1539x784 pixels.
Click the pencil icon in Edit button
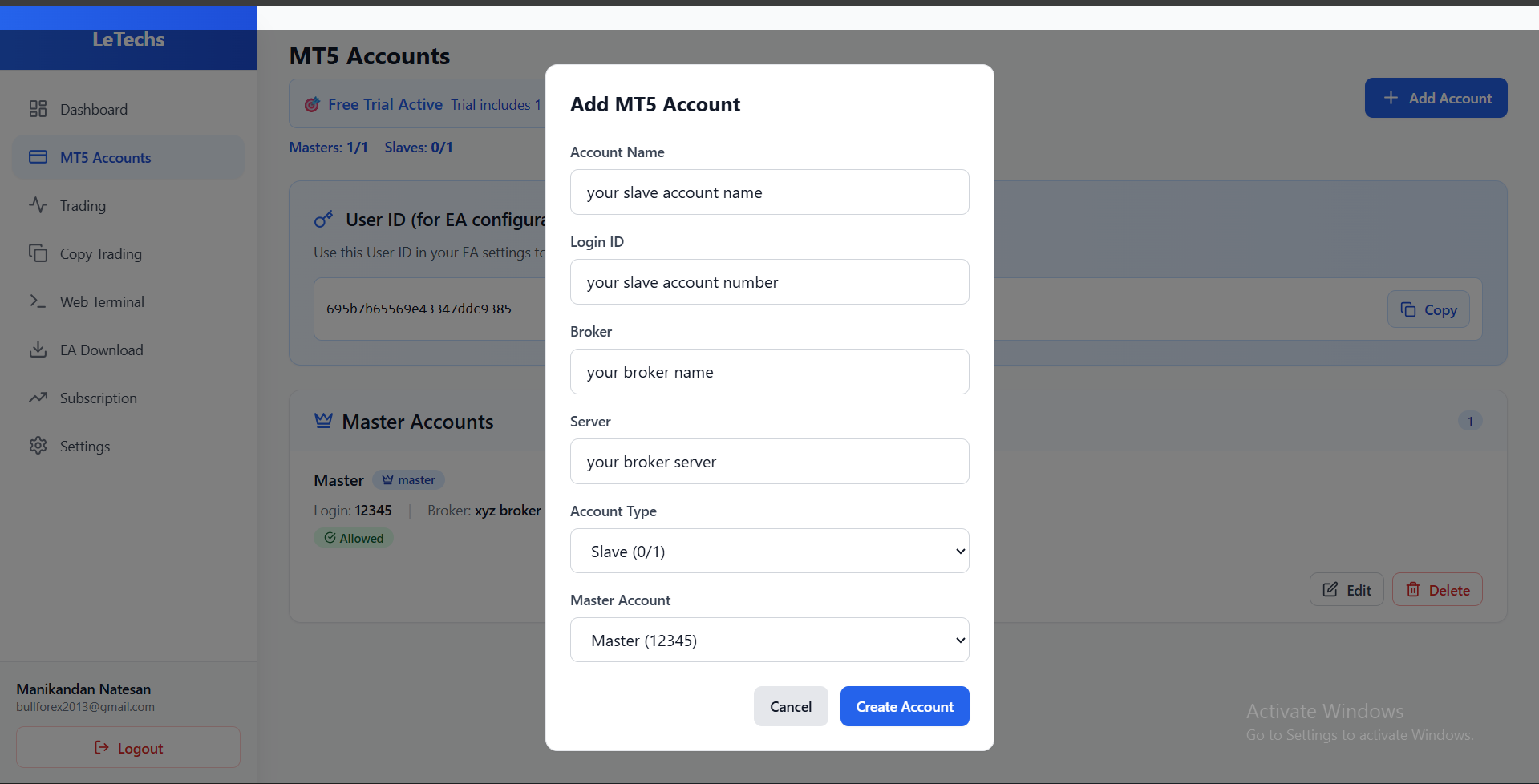tap(1330, 590)
